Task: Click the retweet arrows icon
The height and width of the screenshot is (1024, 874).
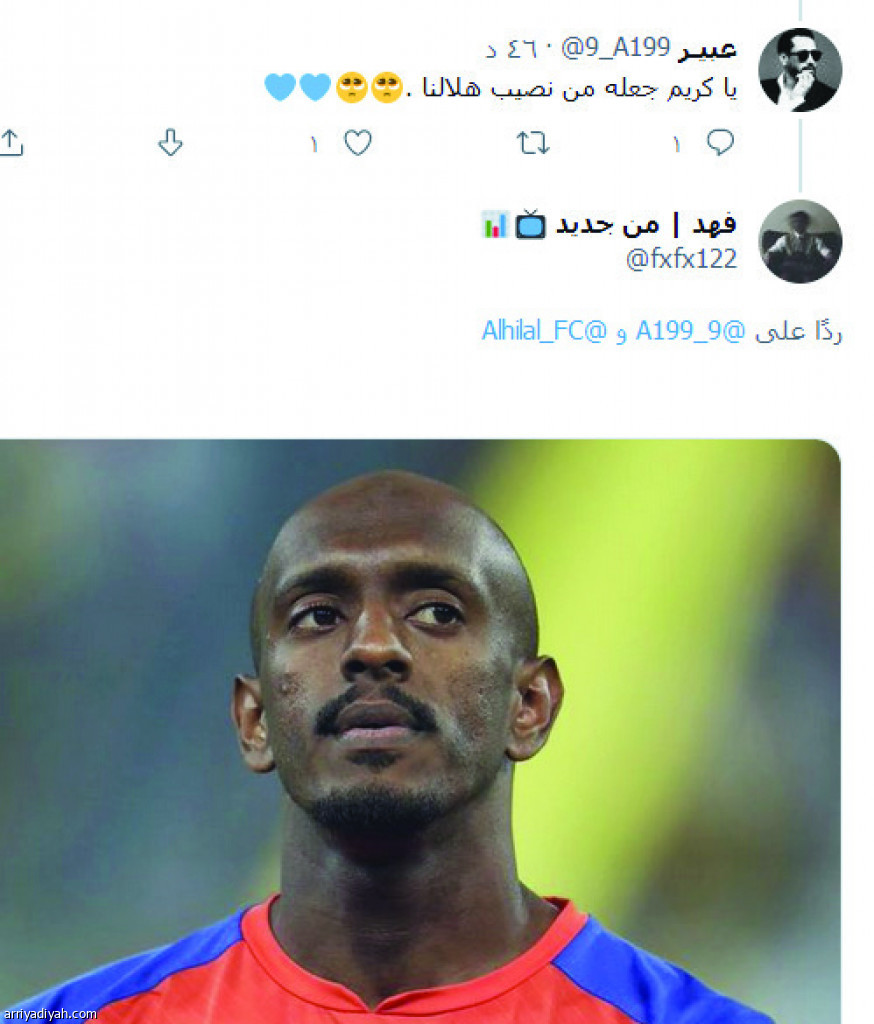Action: tap(533, 143)
